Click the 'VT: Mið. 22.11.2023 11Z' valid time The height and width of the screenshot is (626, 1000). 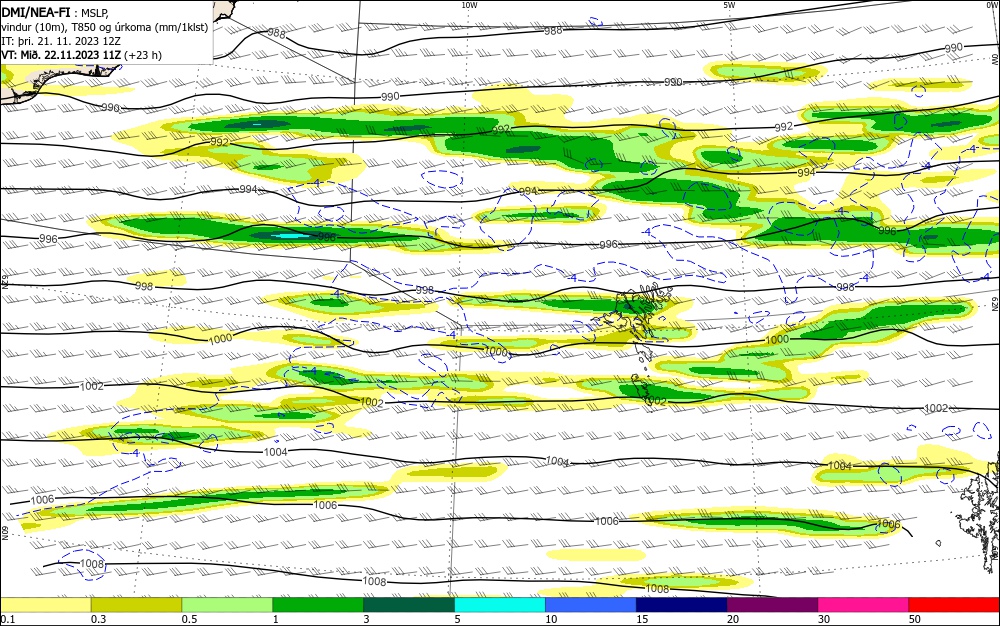[x=61, y=55]
